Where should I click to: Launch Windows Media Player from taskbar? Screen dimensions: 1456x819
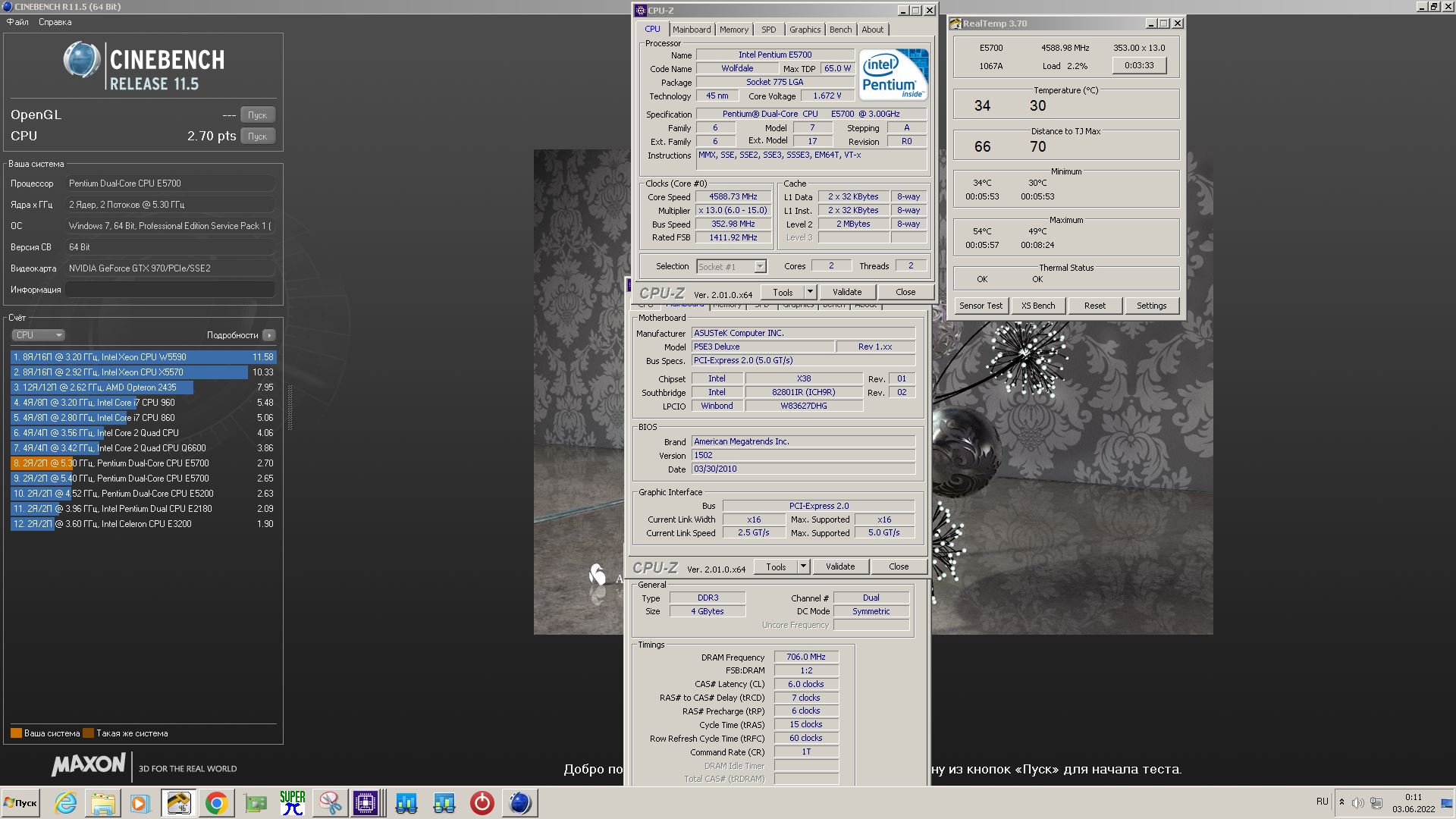[140, 803]
